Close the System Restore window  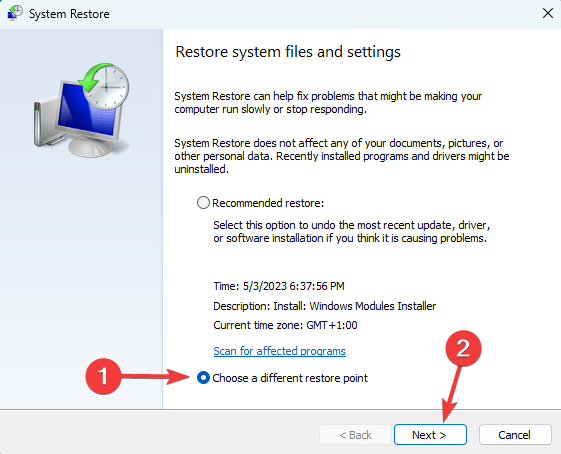547,14
